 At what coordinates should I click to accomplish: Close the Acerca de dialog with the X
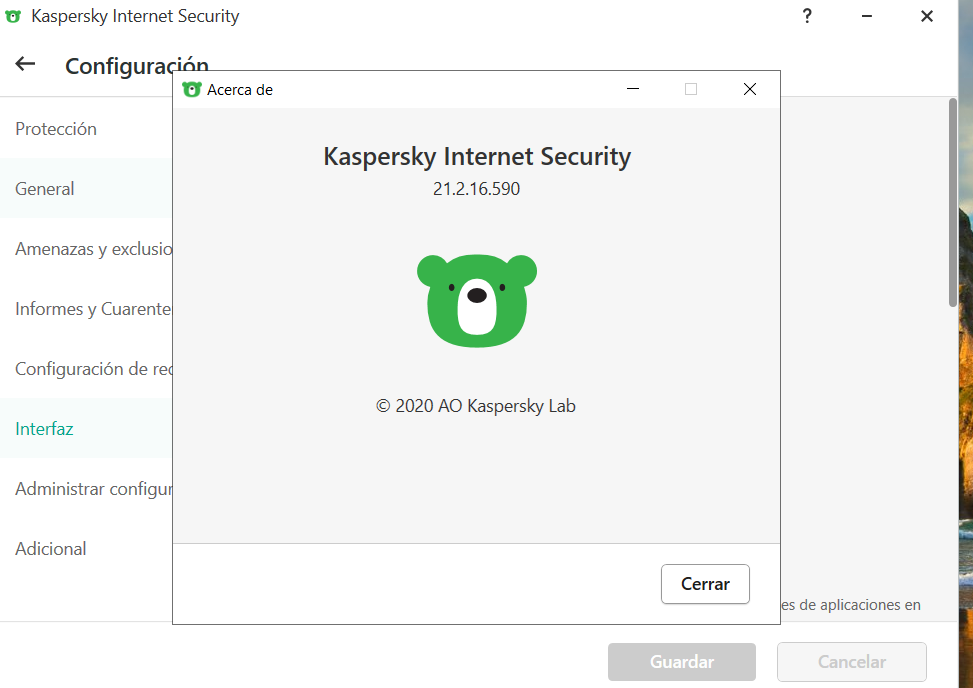coord(750,89)
